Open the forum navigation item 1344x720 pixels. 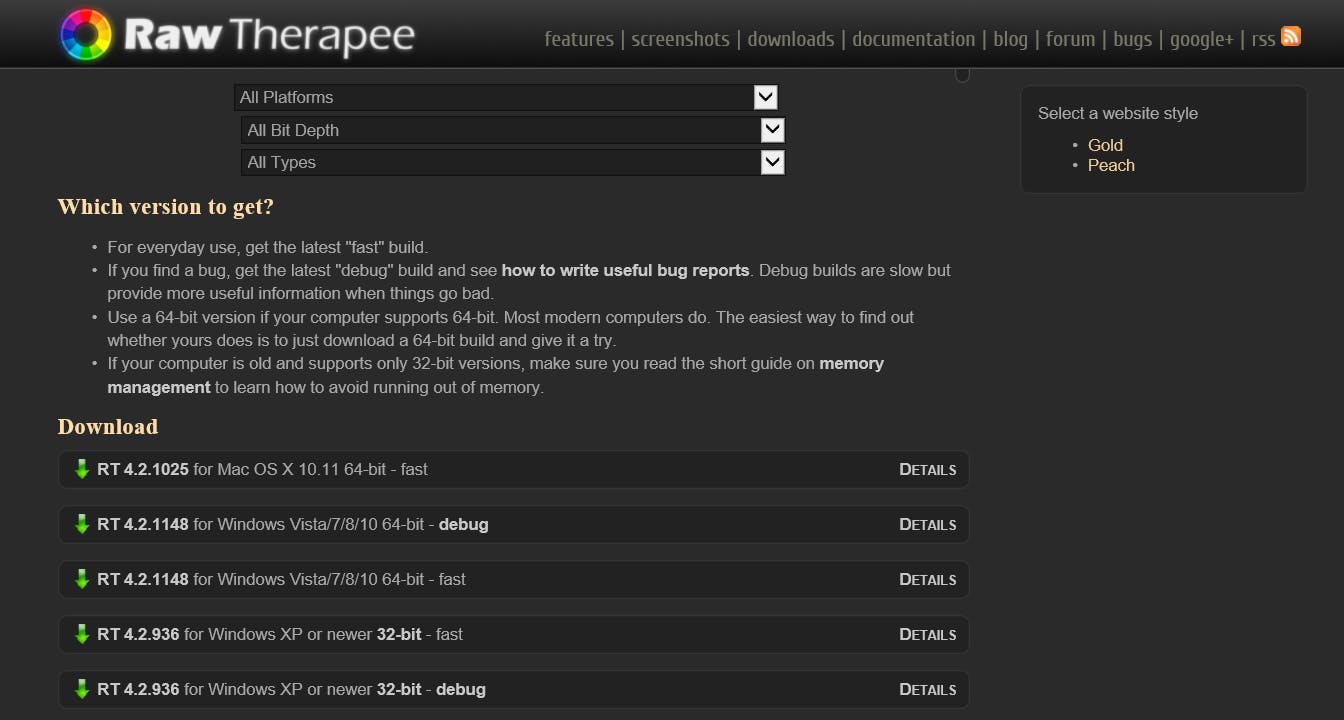pyautogui.click(x=1070, y=40)
